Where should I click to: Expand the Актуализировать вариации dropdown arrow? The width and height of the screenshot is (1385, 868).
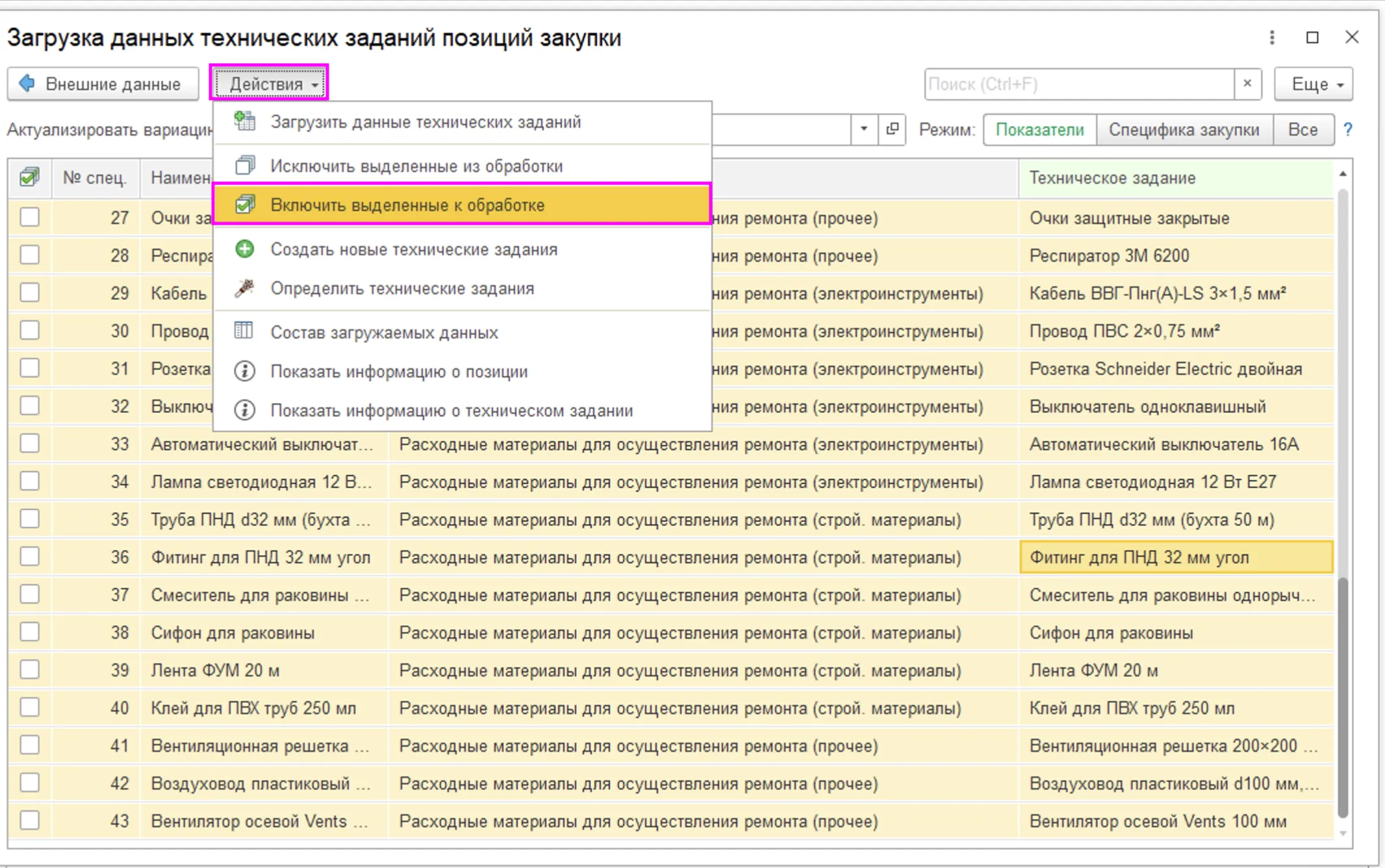tap(863, 129)
